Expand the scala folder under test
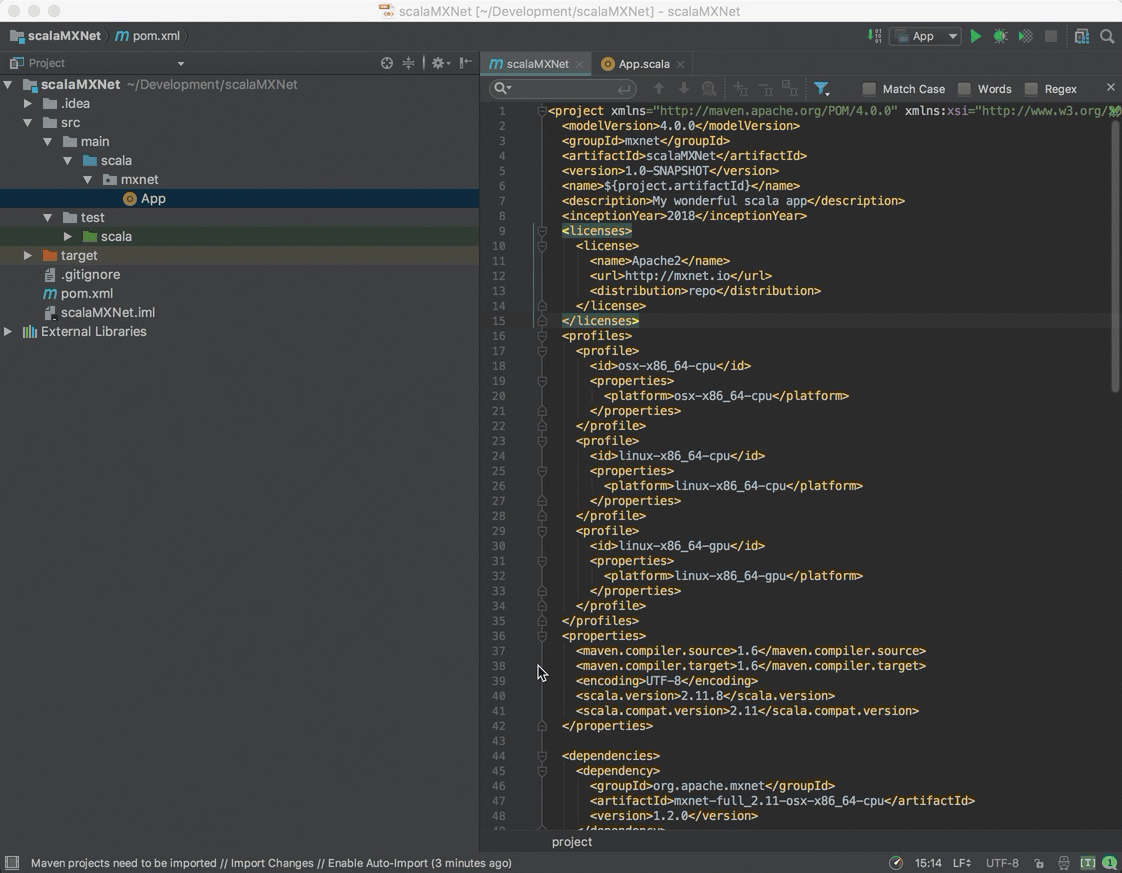This screenshot has height=873, width=1122. coord(67,236)
